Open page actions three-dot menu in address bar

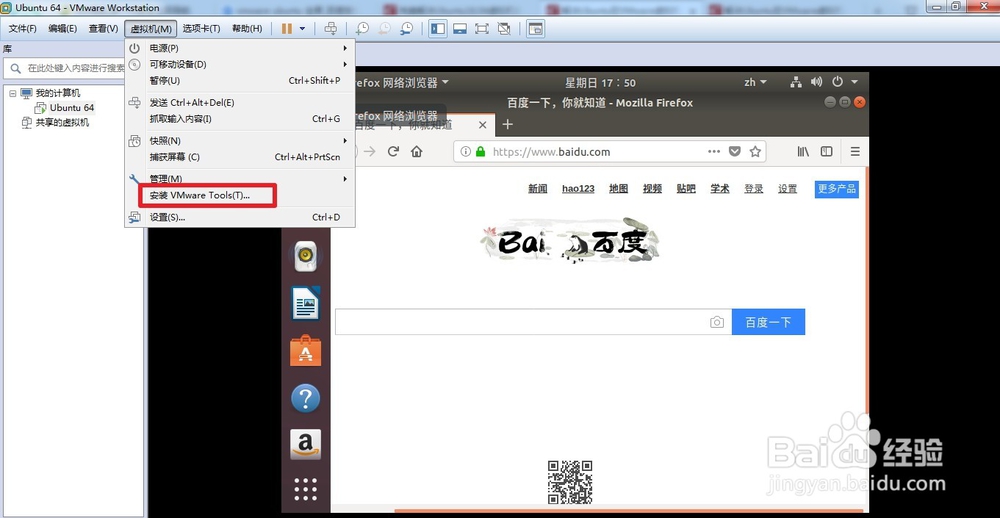[x=714, y=152]
